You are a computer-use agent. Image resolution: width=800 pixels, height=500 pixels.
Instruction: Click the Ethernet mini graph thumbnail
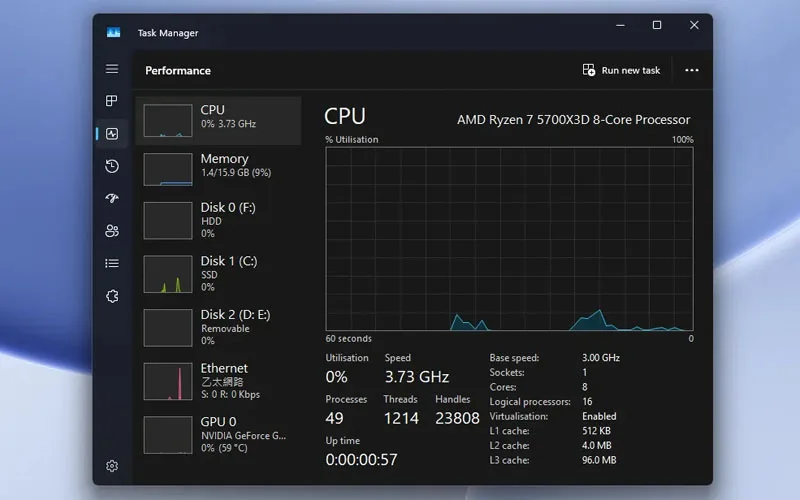point(168,381)
